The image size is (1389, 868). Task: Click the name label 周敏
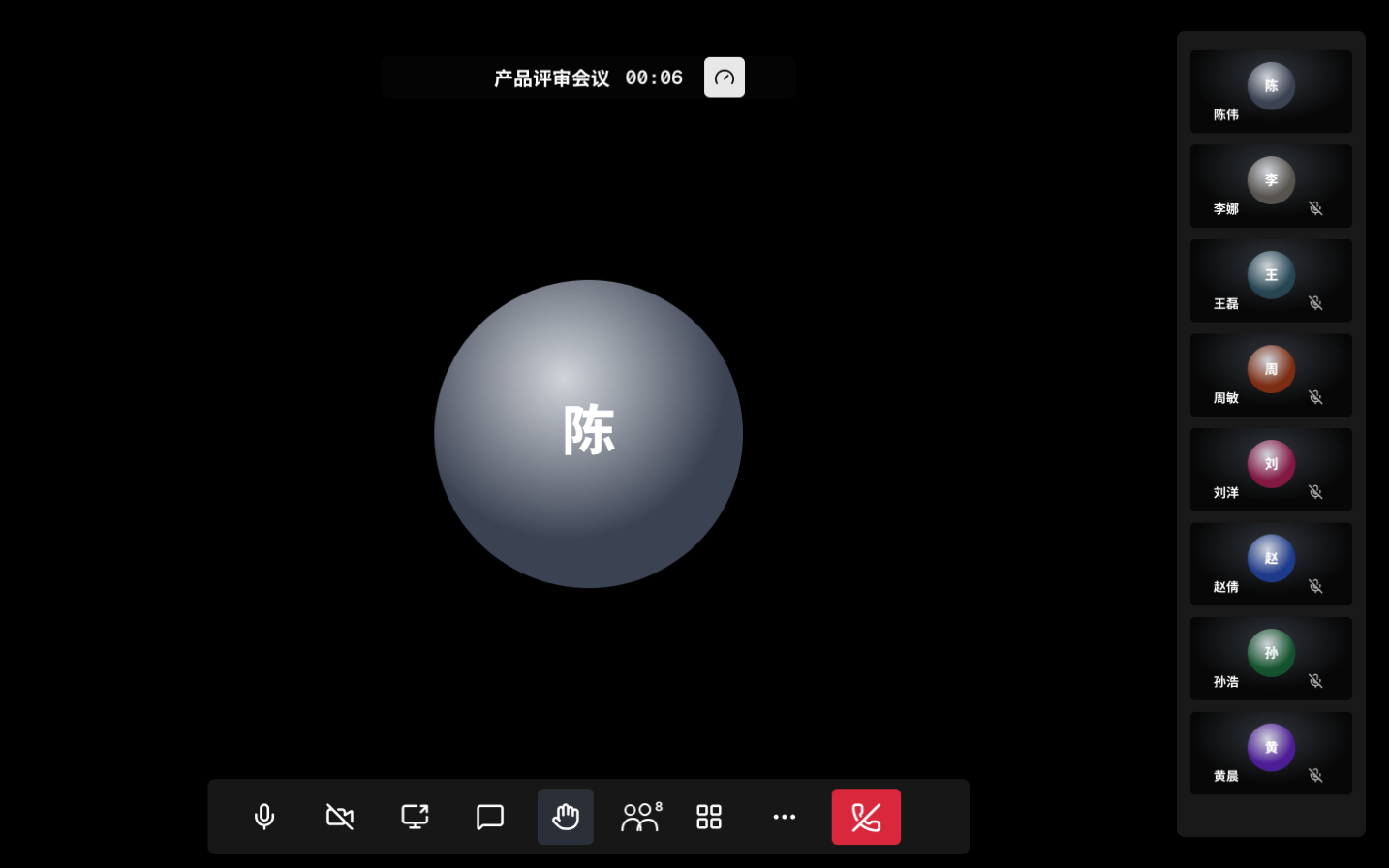(x=1226, y=398)
